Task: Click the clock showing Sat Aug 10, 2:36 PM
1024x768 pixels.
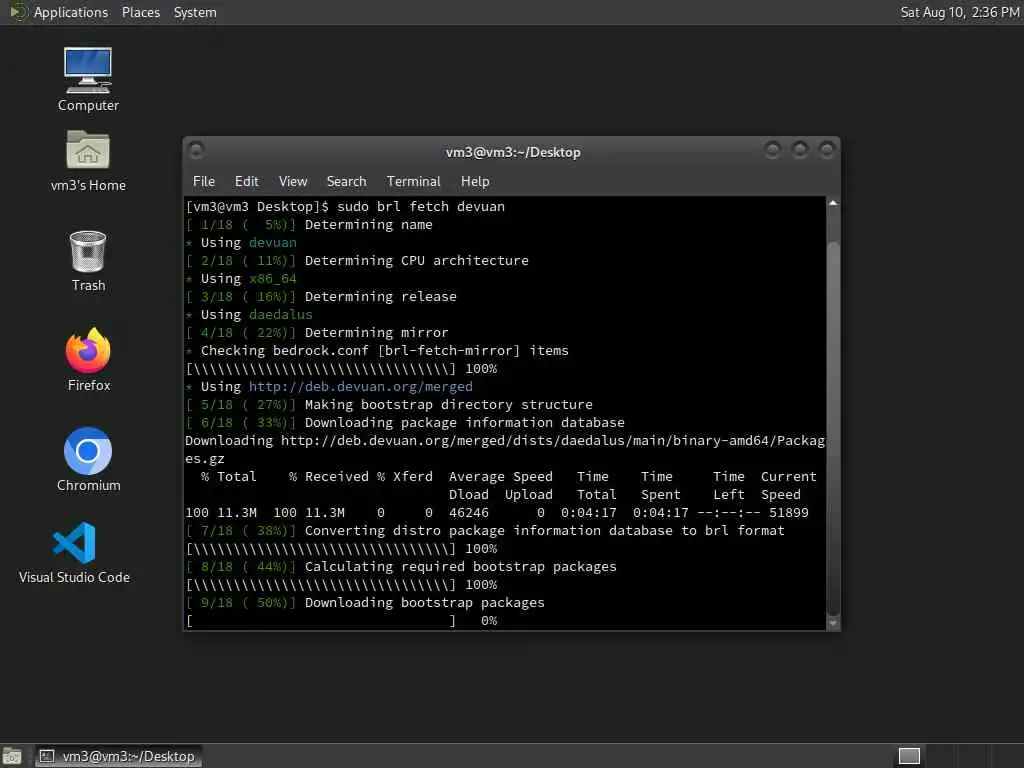Action: (959, 12)
